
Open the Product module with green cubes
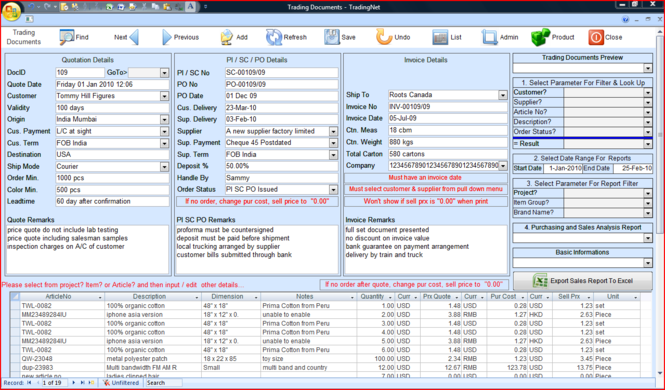553,37
